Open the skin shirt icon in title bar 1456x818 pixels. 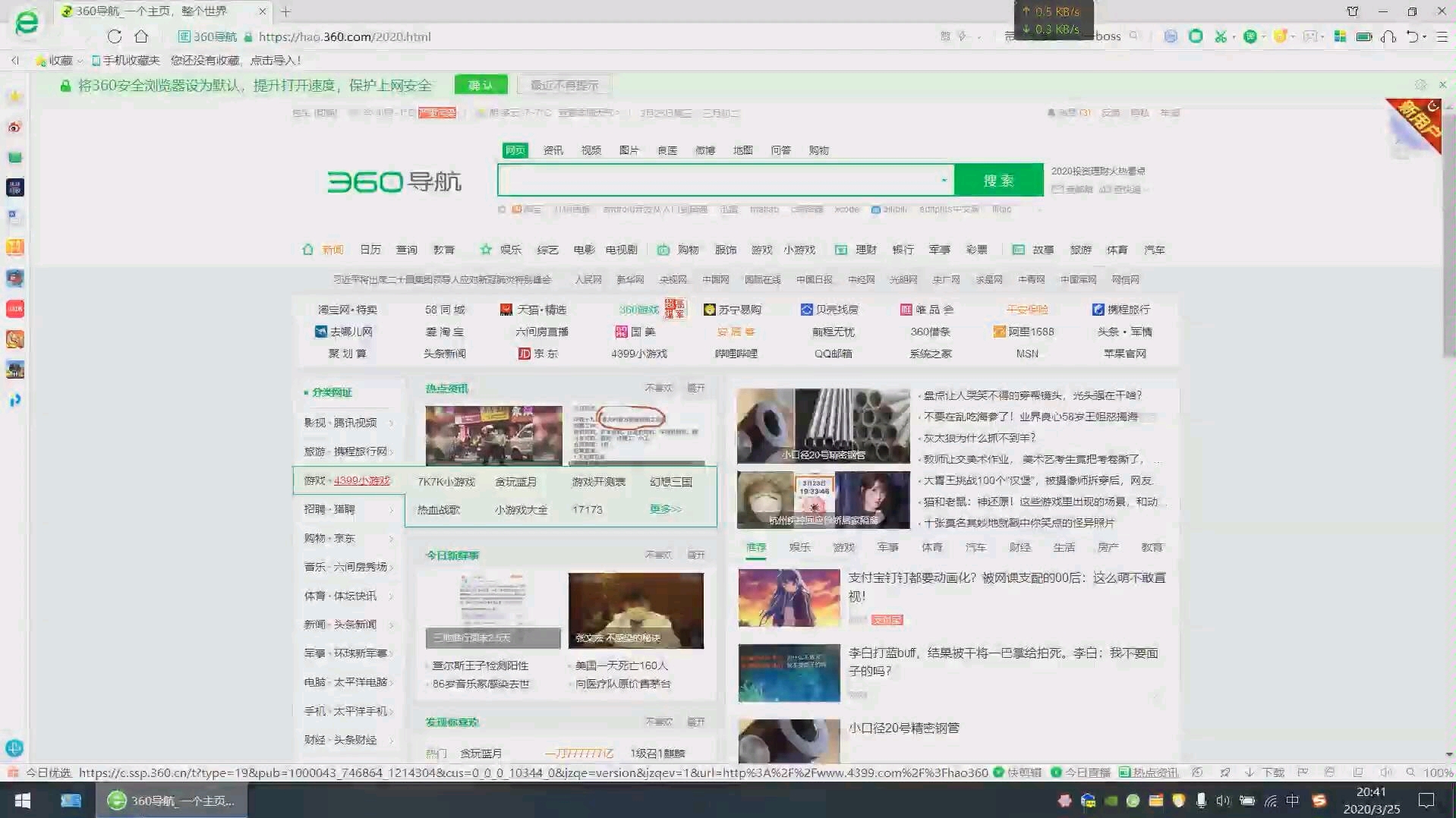tap(1353, 11)
